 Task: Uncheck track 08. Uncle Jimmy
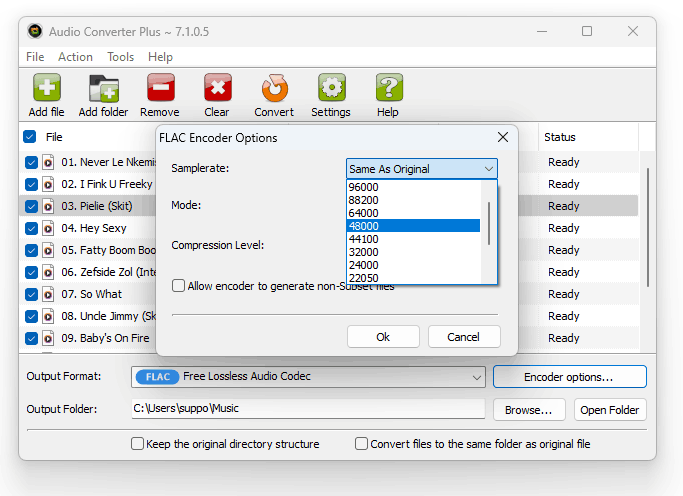31,317
